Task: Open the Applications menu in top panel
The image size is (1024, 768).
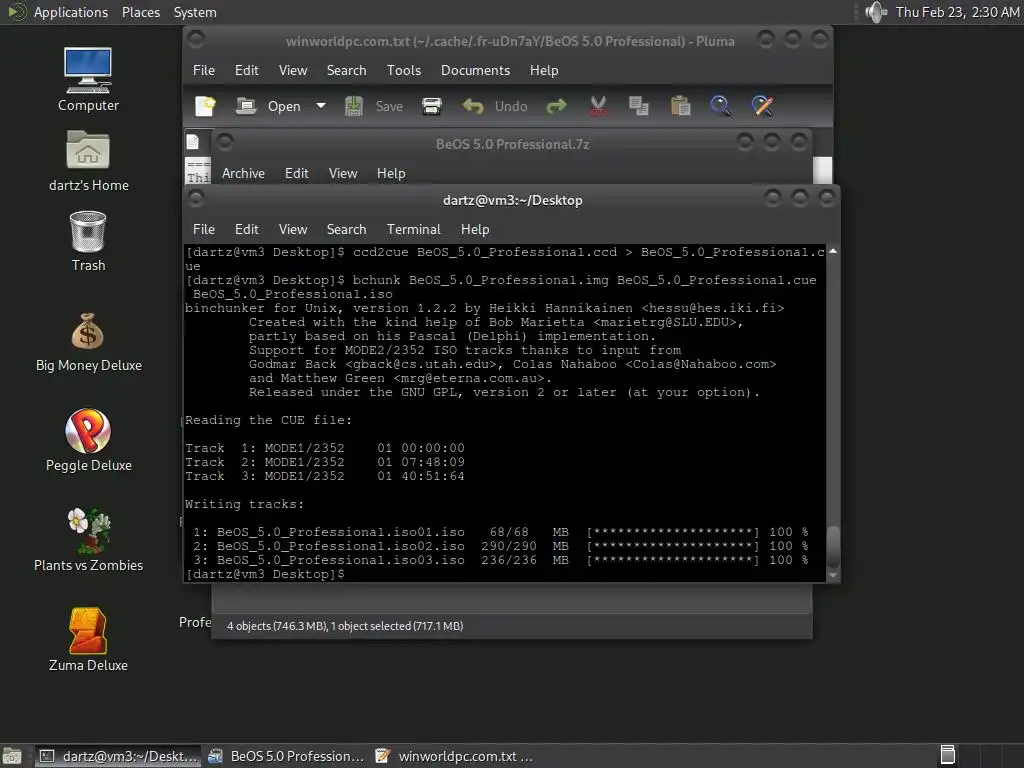Action: [x=70, y=12]
